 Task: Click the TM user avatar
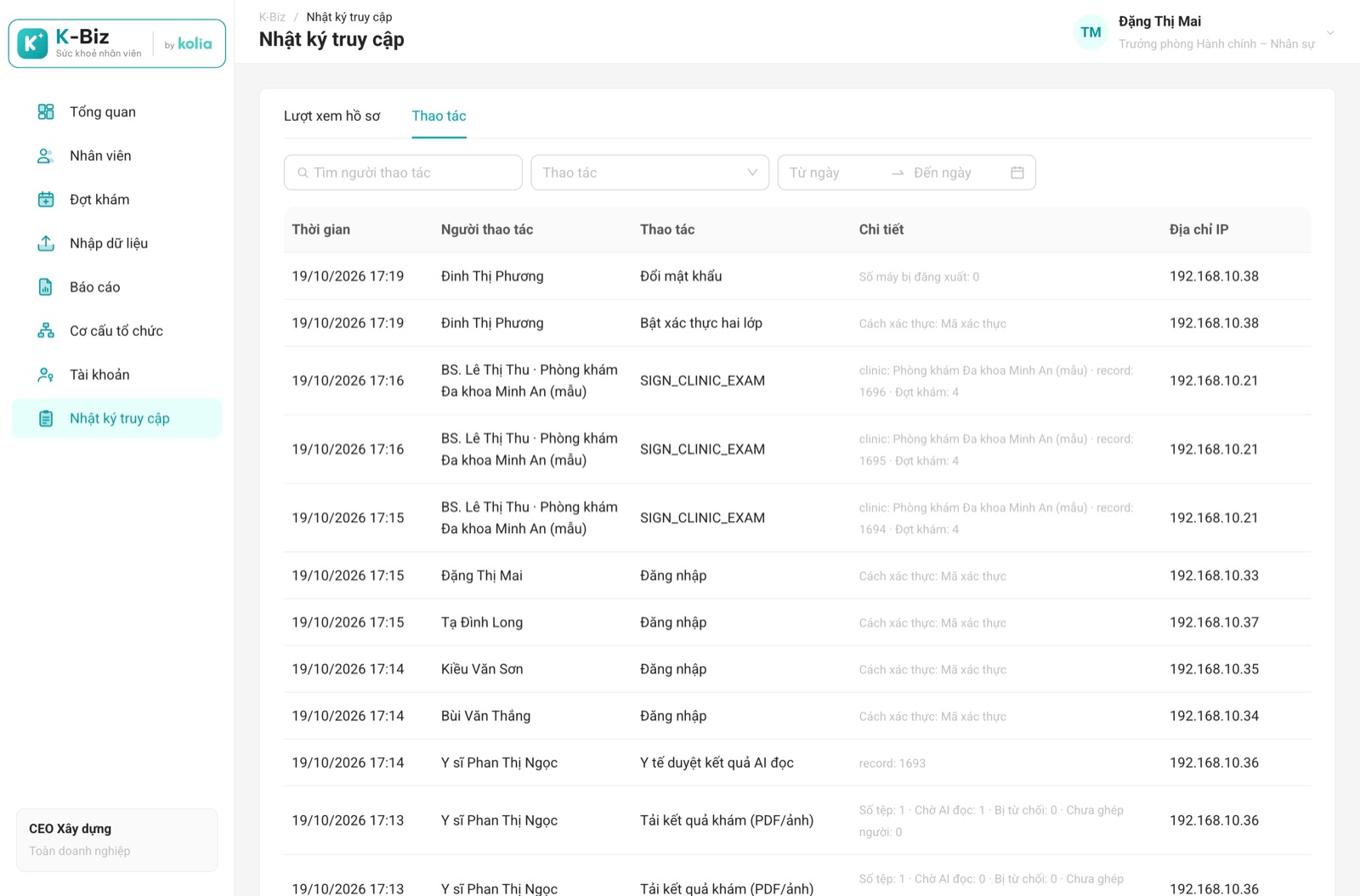[x=1091, y=32]
